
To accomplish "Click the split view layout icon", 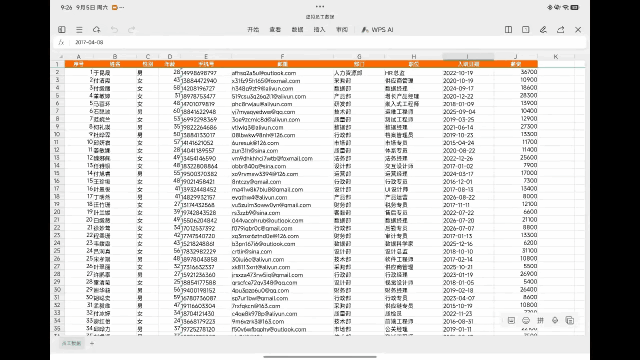I will click(508, 29).
